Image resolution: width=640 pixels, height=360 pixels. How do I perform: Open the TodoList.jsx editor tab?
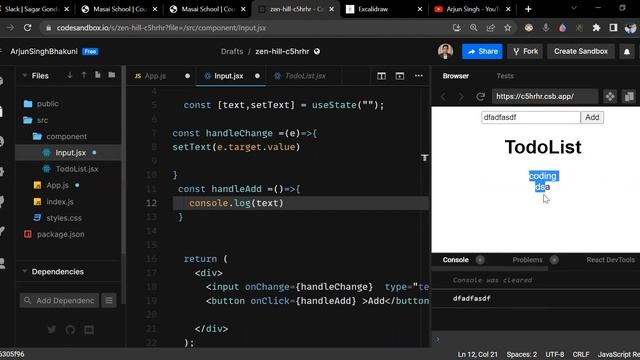click(x=305, y=76)
